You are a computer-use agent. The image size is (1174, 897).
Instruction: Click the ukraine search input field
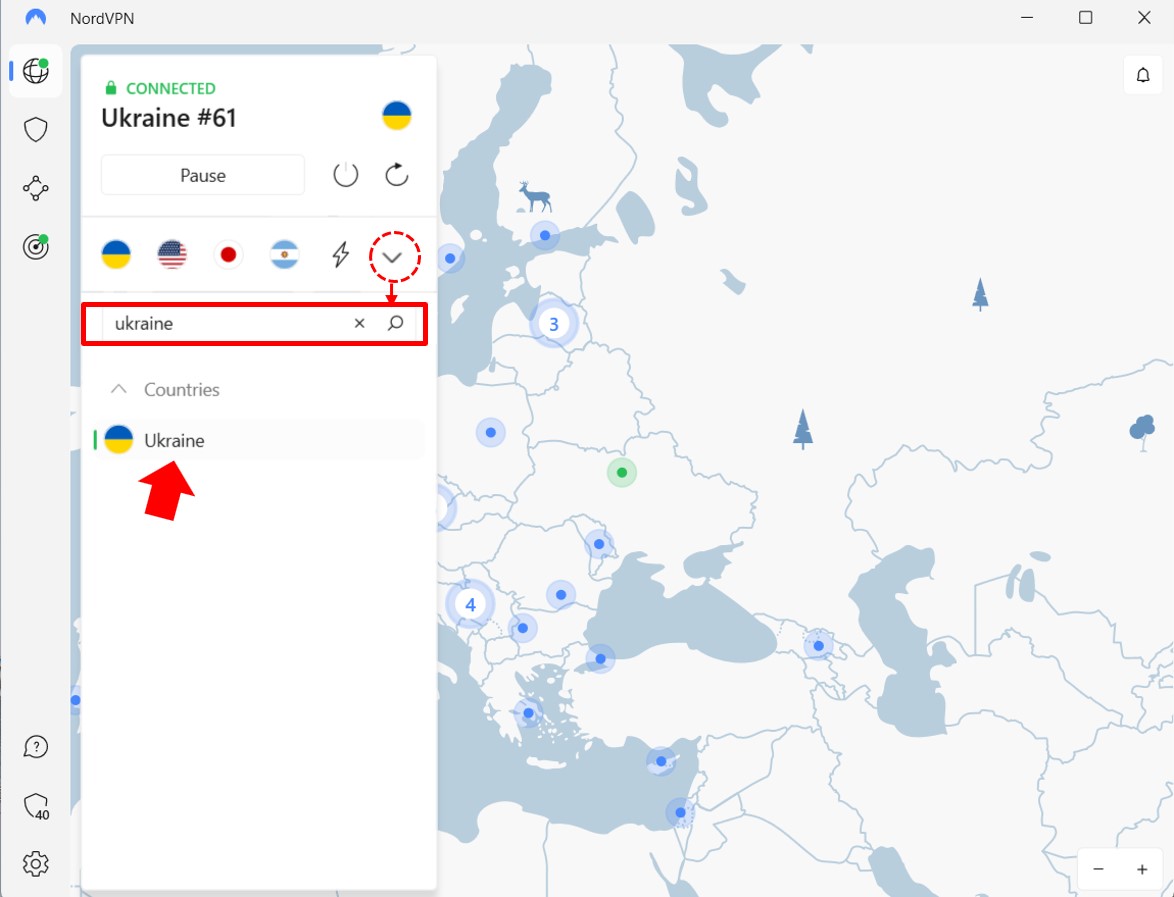[x=220, y=323]
